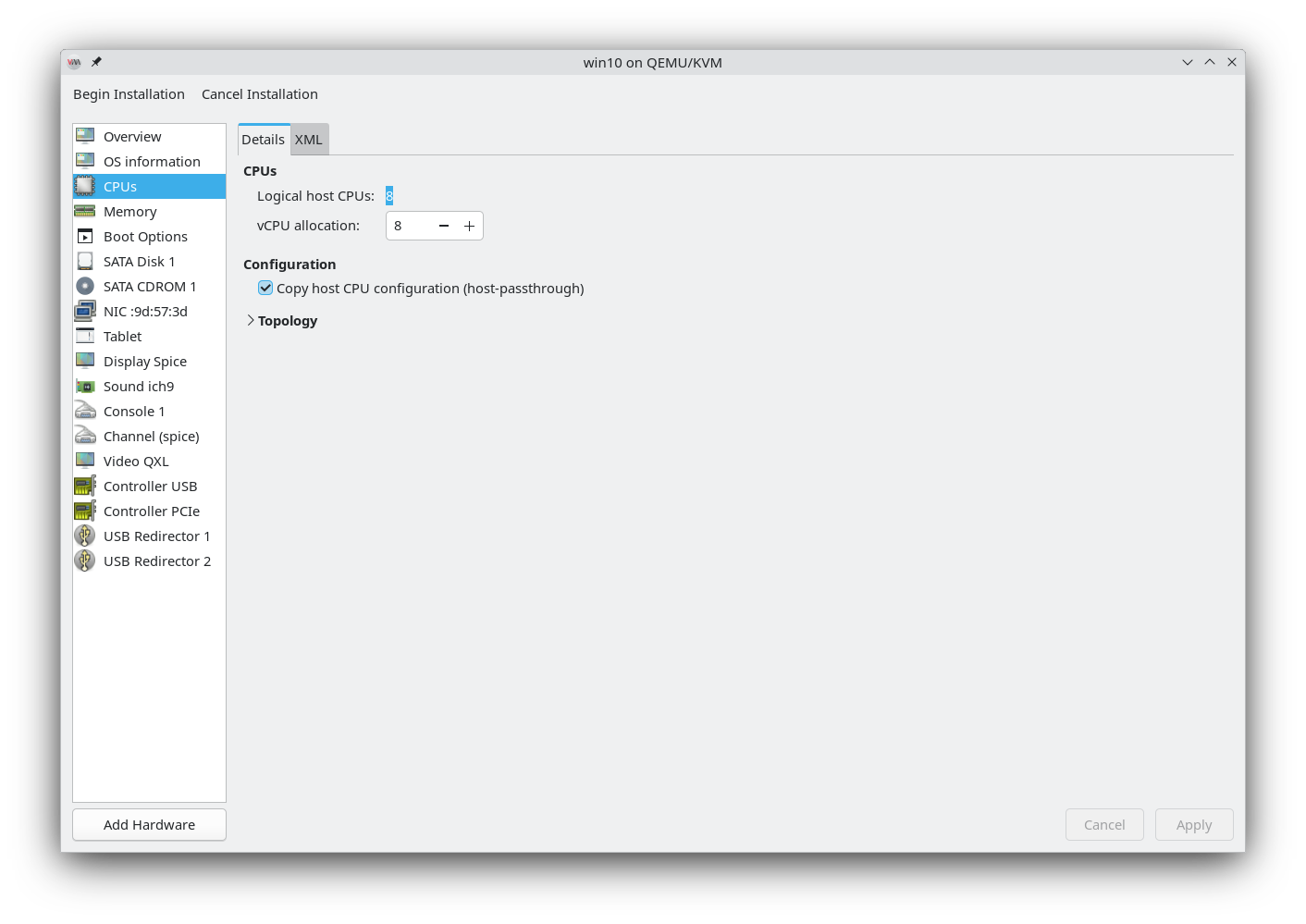Open the NIC :9d:57:3d network icon
The height and width of the screenshot is (924, 1306).
[x=85, y=312]
